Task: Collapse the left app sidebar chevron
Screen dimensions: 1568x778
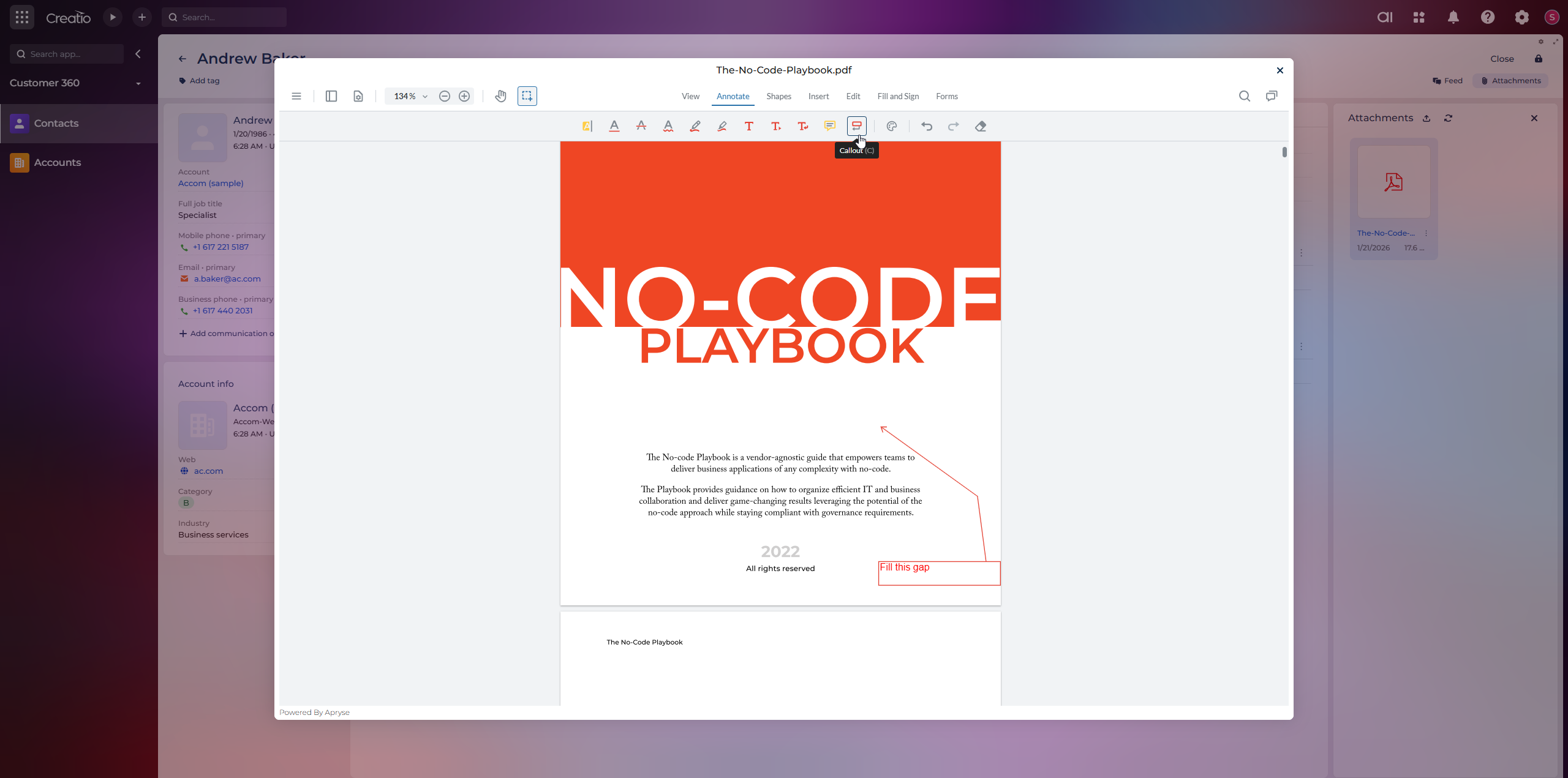Action: click(x=138, y=54)
